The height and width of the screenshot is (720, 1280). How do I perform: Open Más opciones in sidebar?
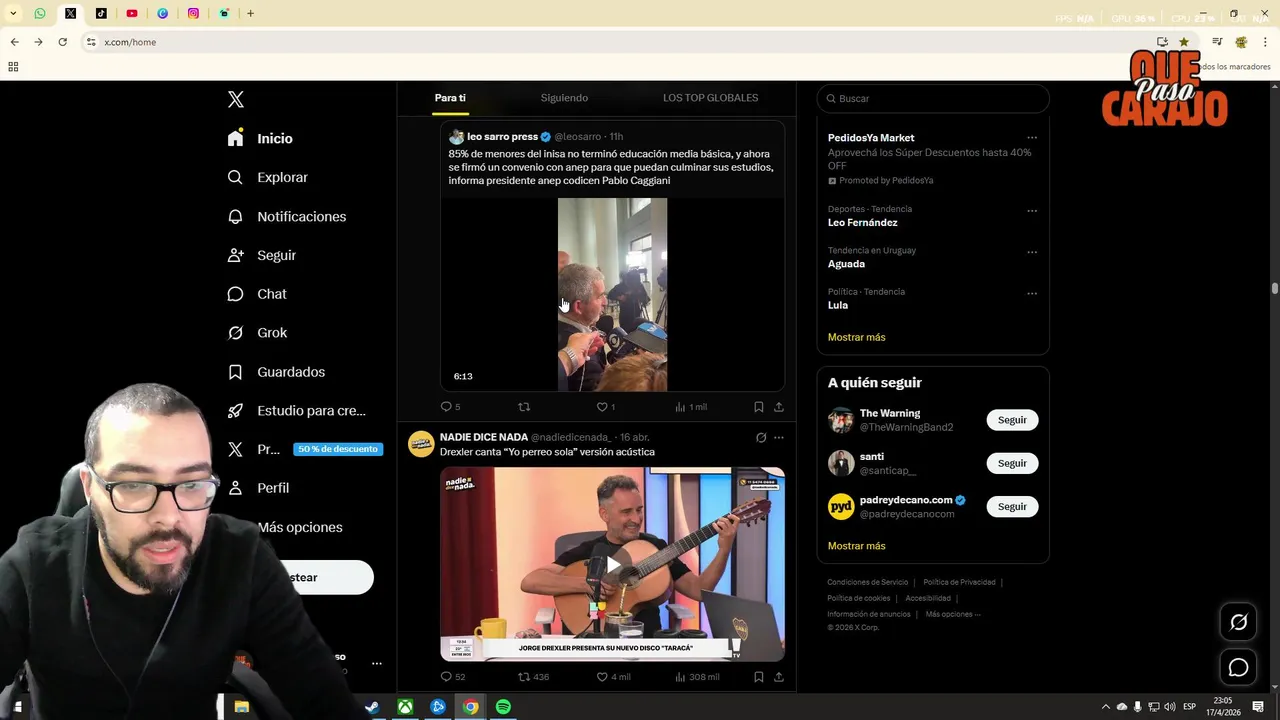(x=300, y=527)
